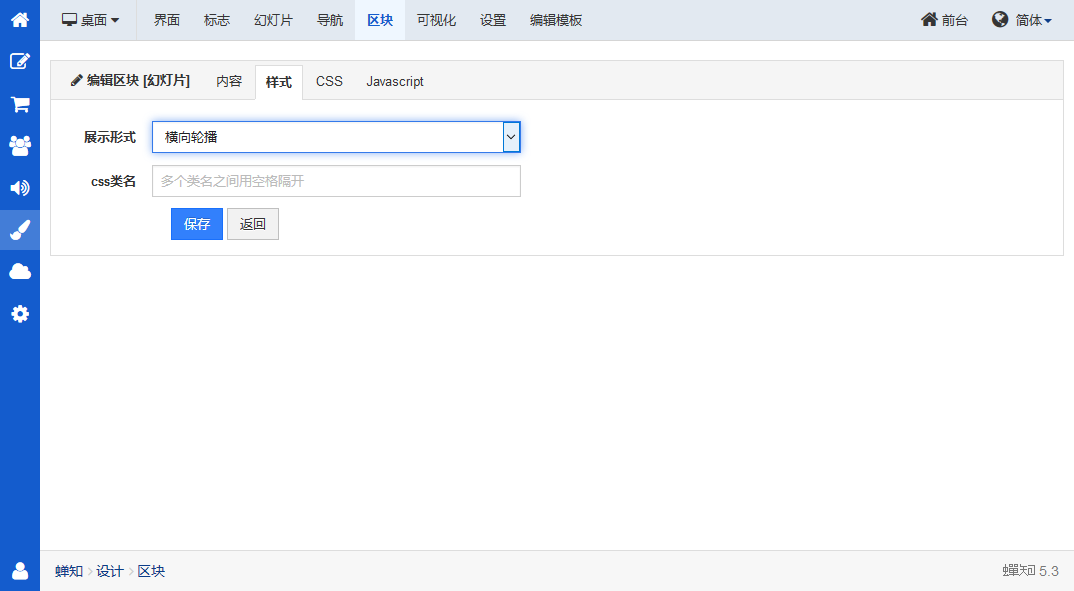Image resolution: width=1074 pixels, height=591 pixels.
Task: Open the 简体 language dropdown
Action: tap(1022, 20)
